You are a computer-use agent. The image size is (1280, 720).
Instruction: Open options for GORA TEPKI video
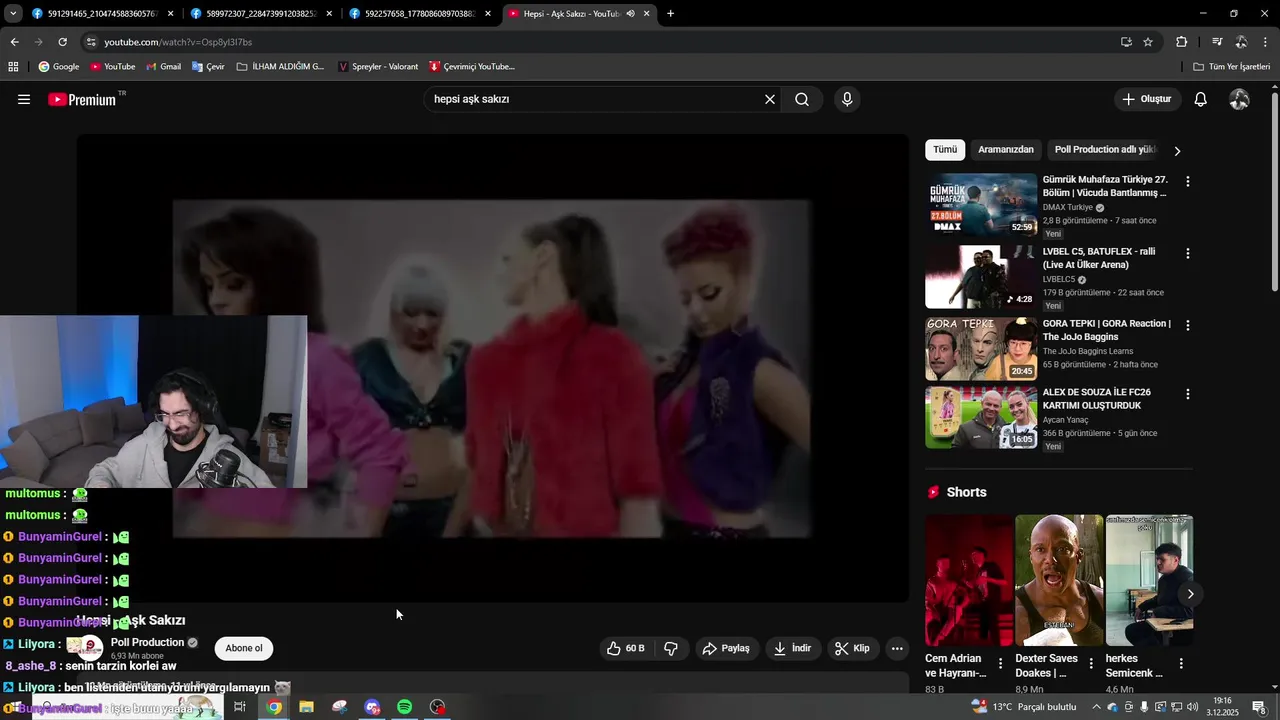tap(1188, 326)
